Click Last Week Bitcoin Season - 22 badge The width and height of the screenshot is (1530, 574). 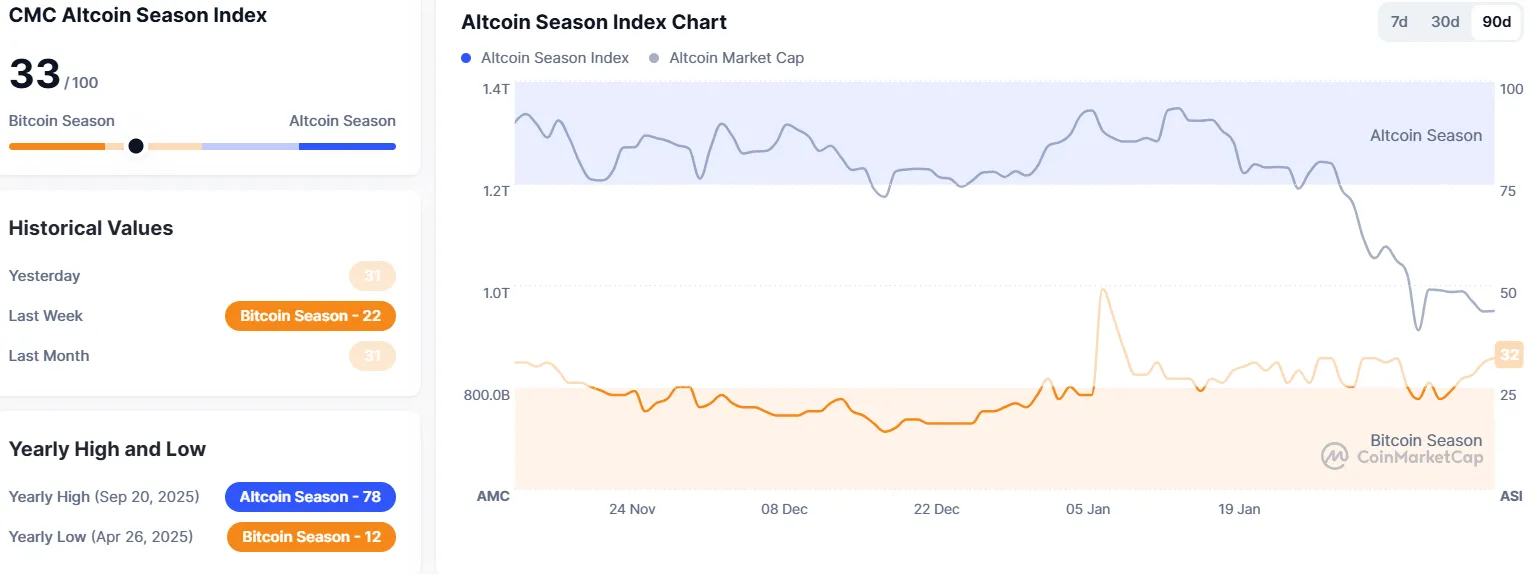point(310,316)
